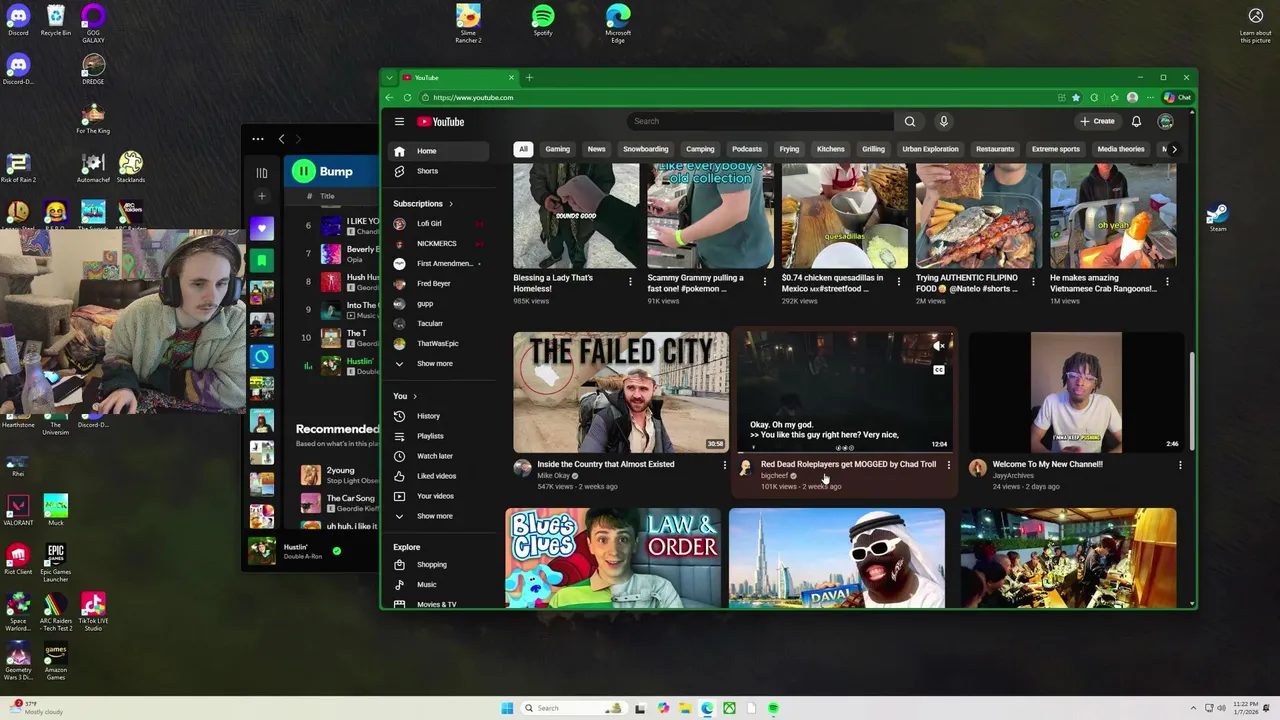Open Welcome To My New Channel thumbnail

1076,392
